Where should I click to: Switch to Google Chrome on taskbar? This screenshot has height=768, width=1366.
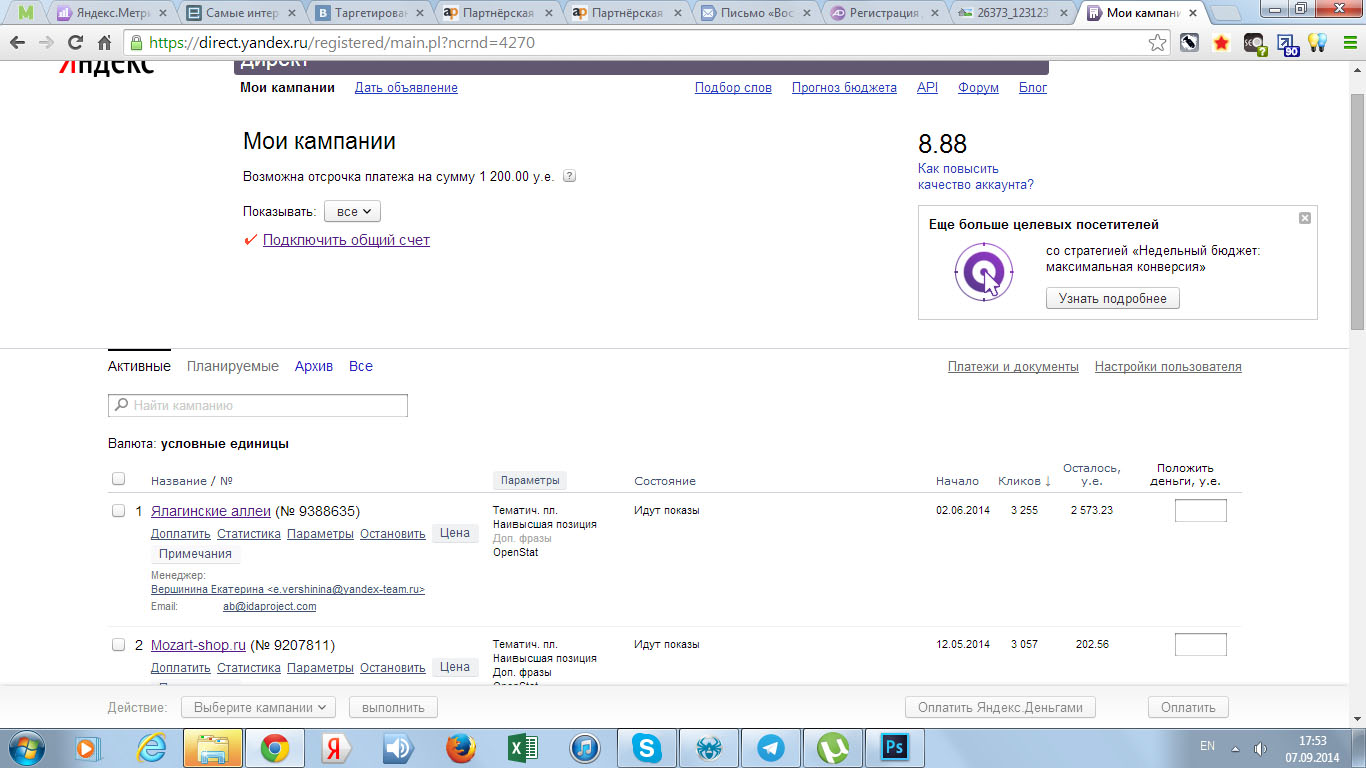point(275,747)
